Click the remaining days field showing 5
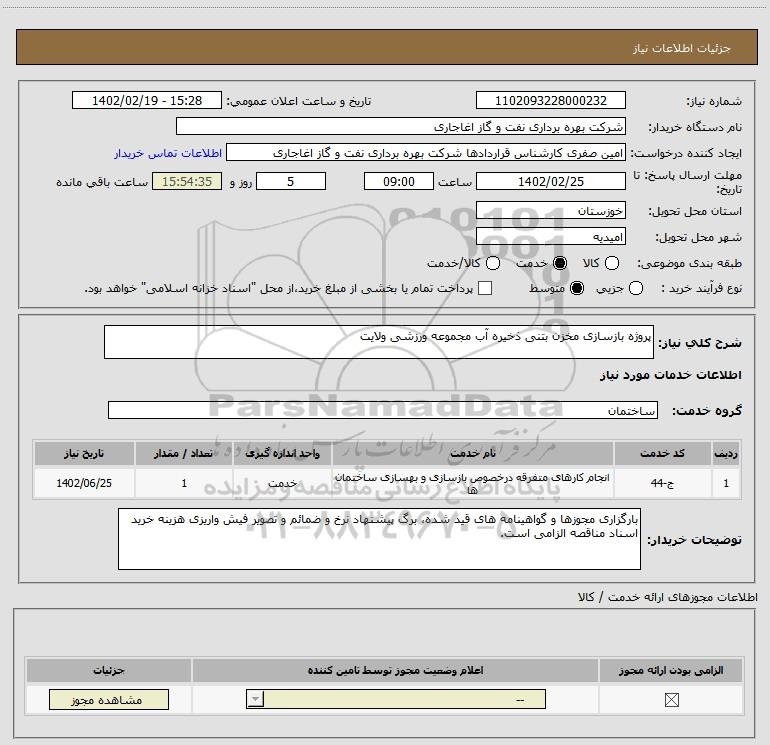 tap(291, 181)
